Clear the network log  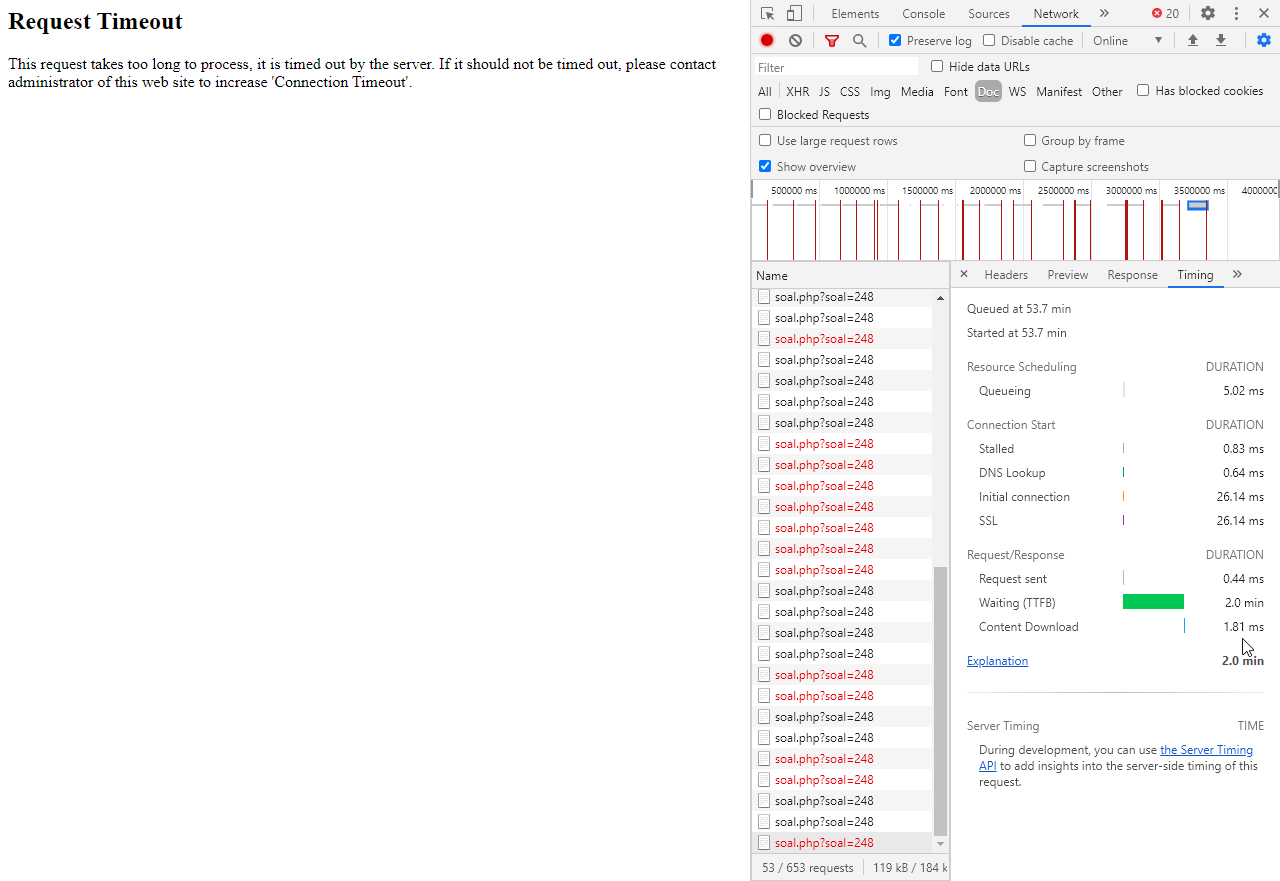[x=795, y=41]
